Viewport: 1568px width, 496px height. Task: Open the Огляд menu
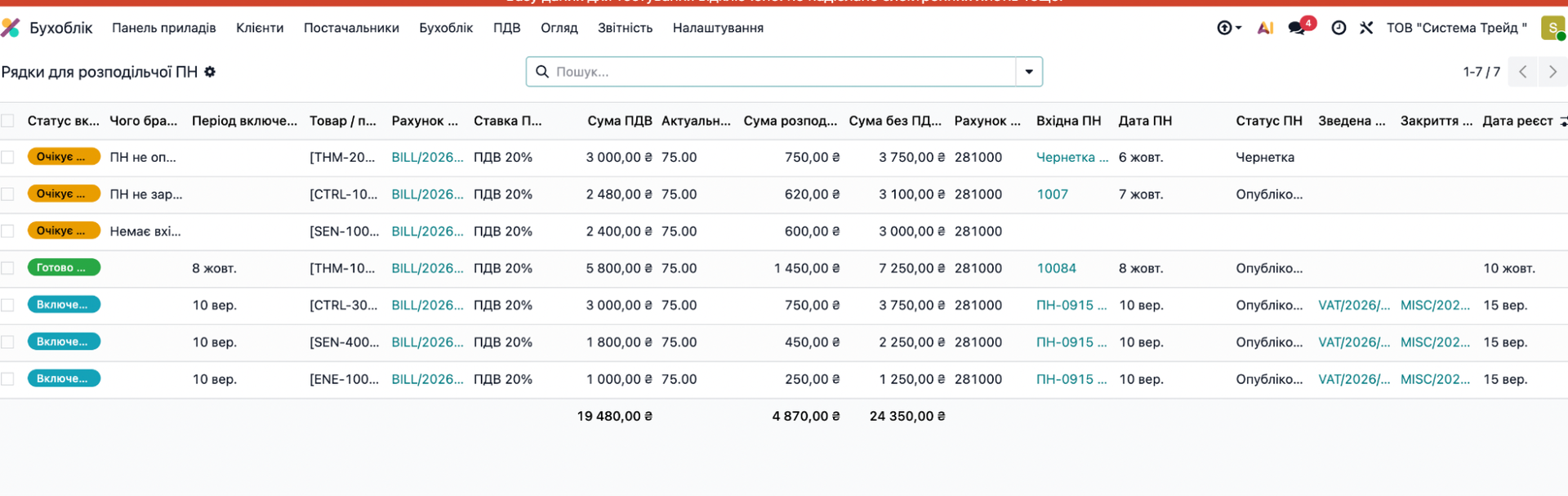click(x=559, y=28)
